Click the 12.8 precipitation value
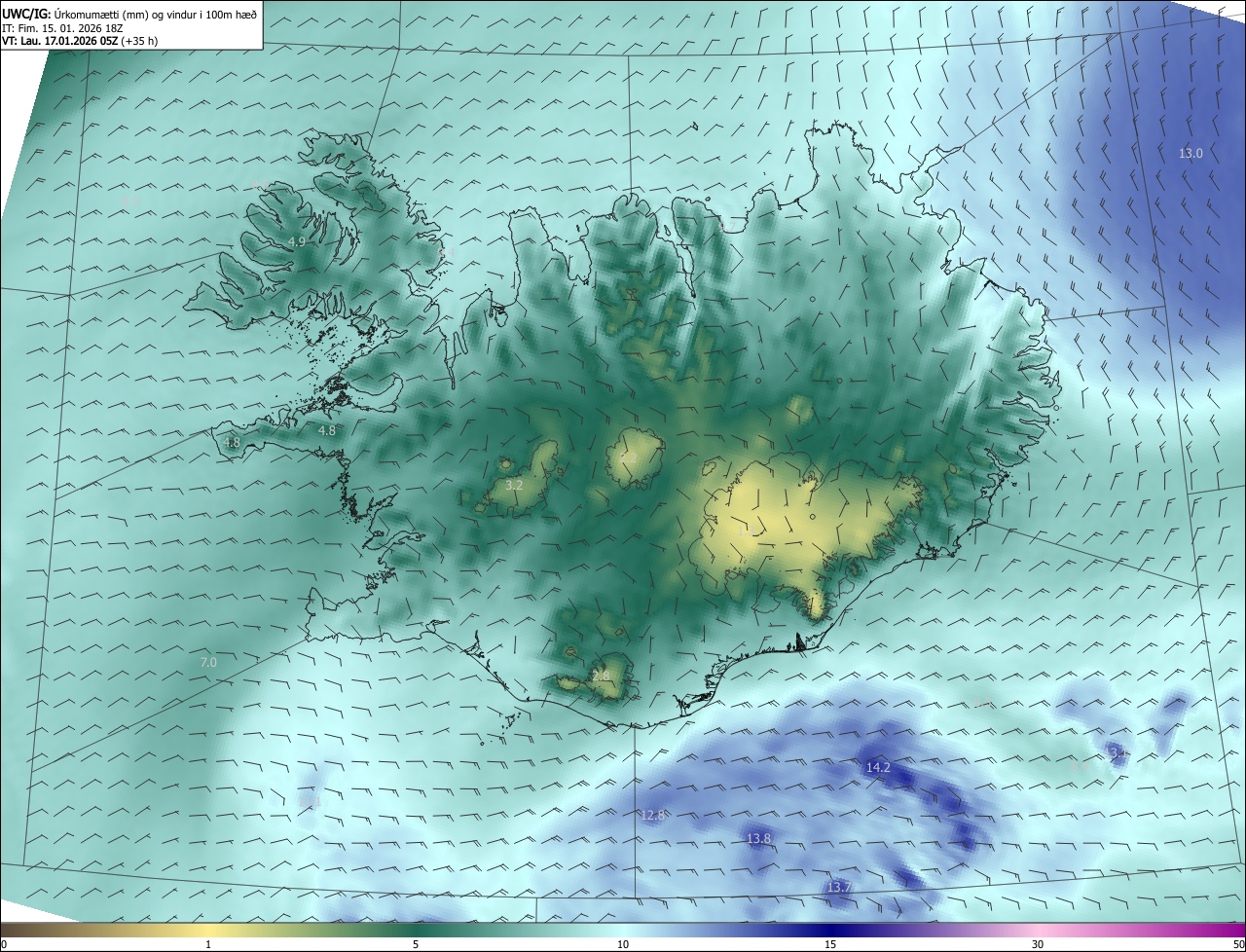Image resolution: width=1246 pixels, height=952 pixels. click(652, 815)
